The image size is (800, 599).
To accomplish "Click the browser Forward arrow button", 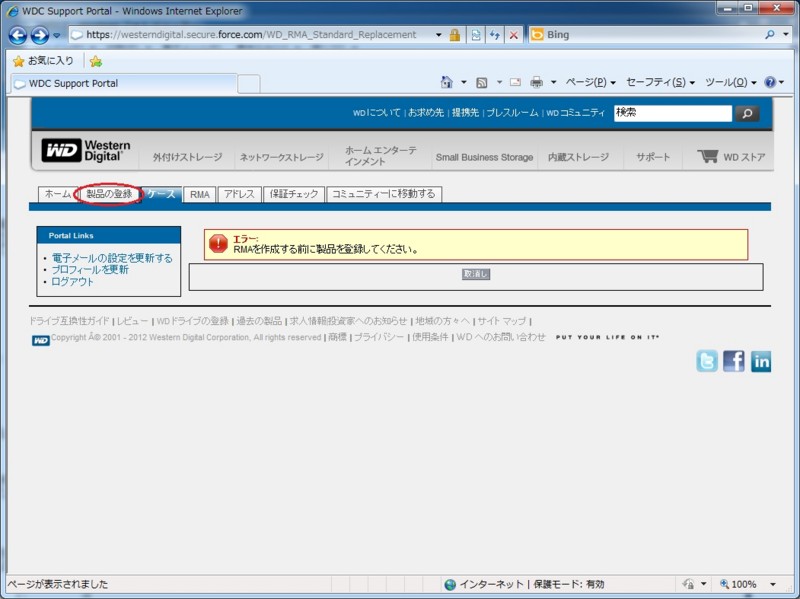I will (40, 35).
